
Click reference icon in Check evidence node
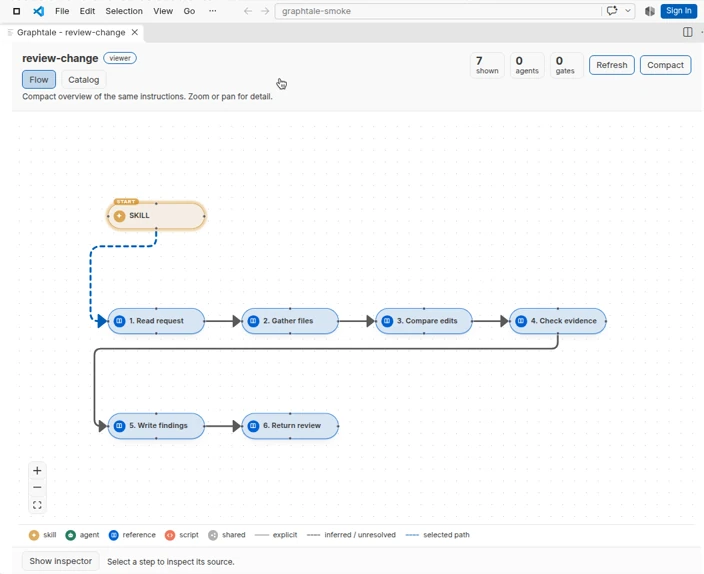(521, 321)
